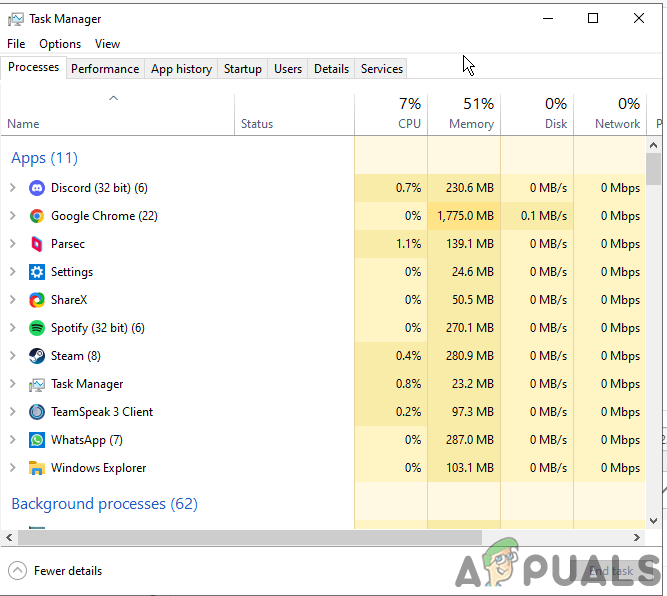Expand the Google Chrome process group

pyautogui.click(x=13, y=216)
